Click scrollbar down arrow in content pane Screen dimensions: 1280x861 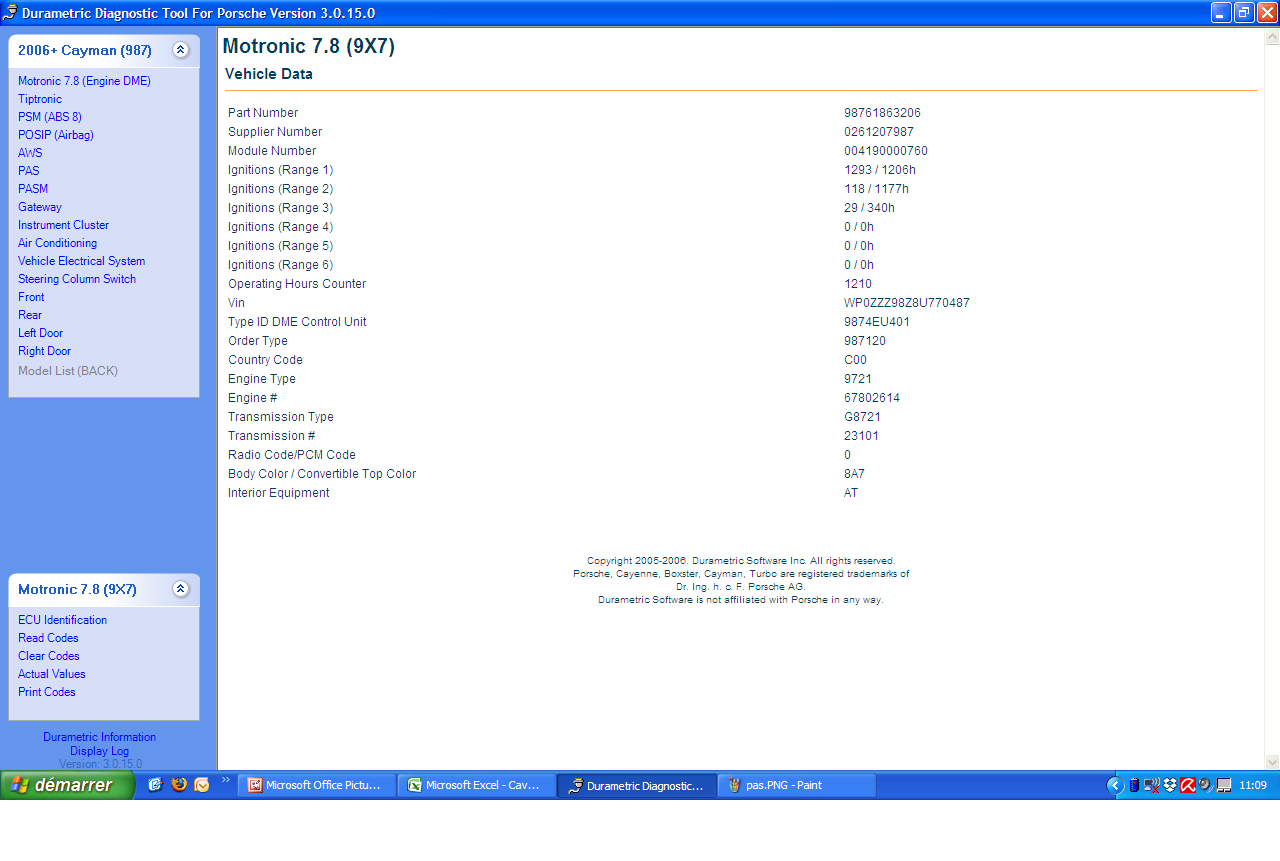(1272, 761)
